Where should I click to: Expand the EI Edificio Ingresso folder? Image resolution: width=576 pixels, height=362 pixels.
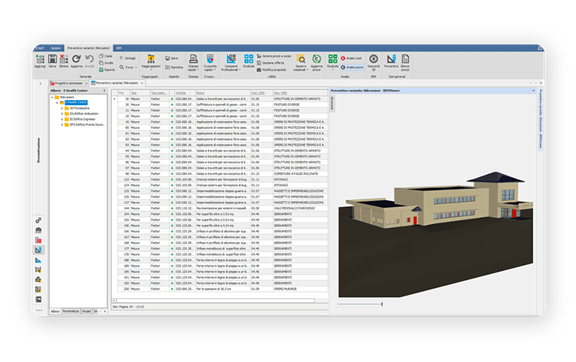pyautogui.click(x=62, y=119)
